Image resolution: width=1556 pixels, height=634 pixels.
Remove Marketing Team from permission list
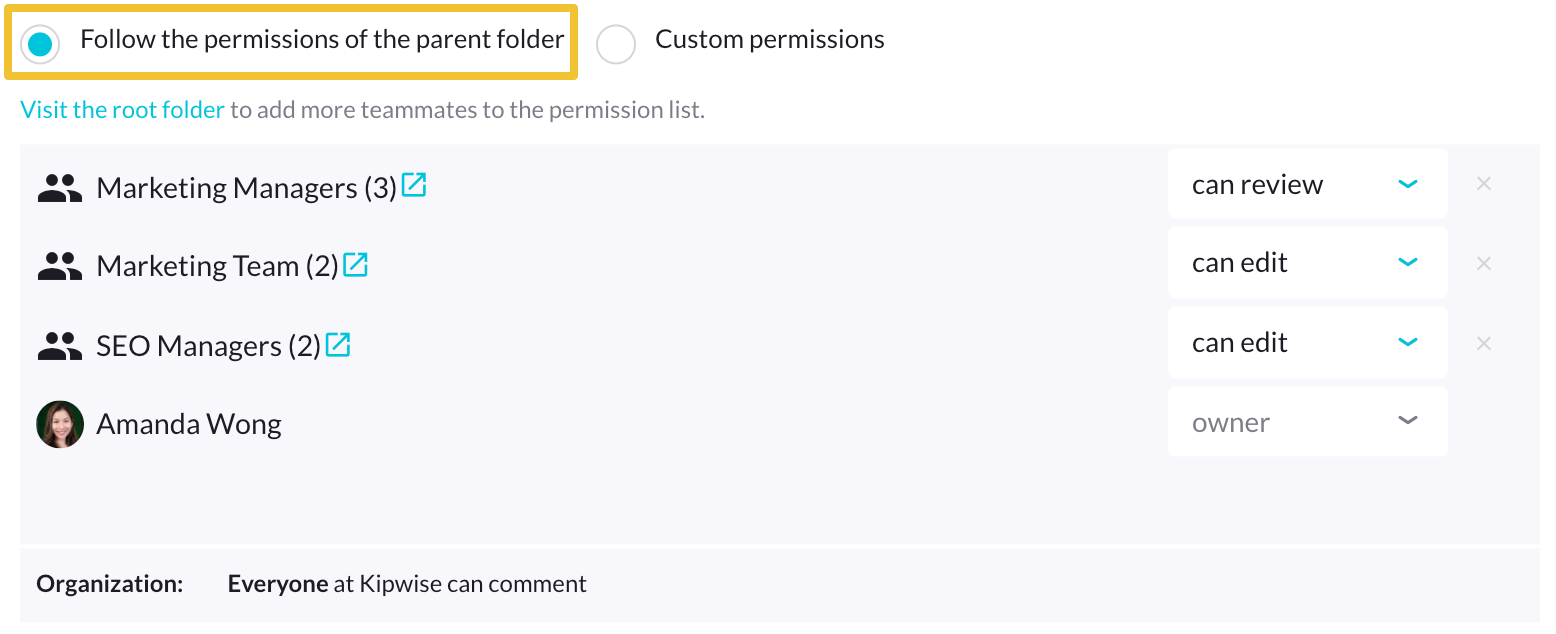click(1484, 263)
